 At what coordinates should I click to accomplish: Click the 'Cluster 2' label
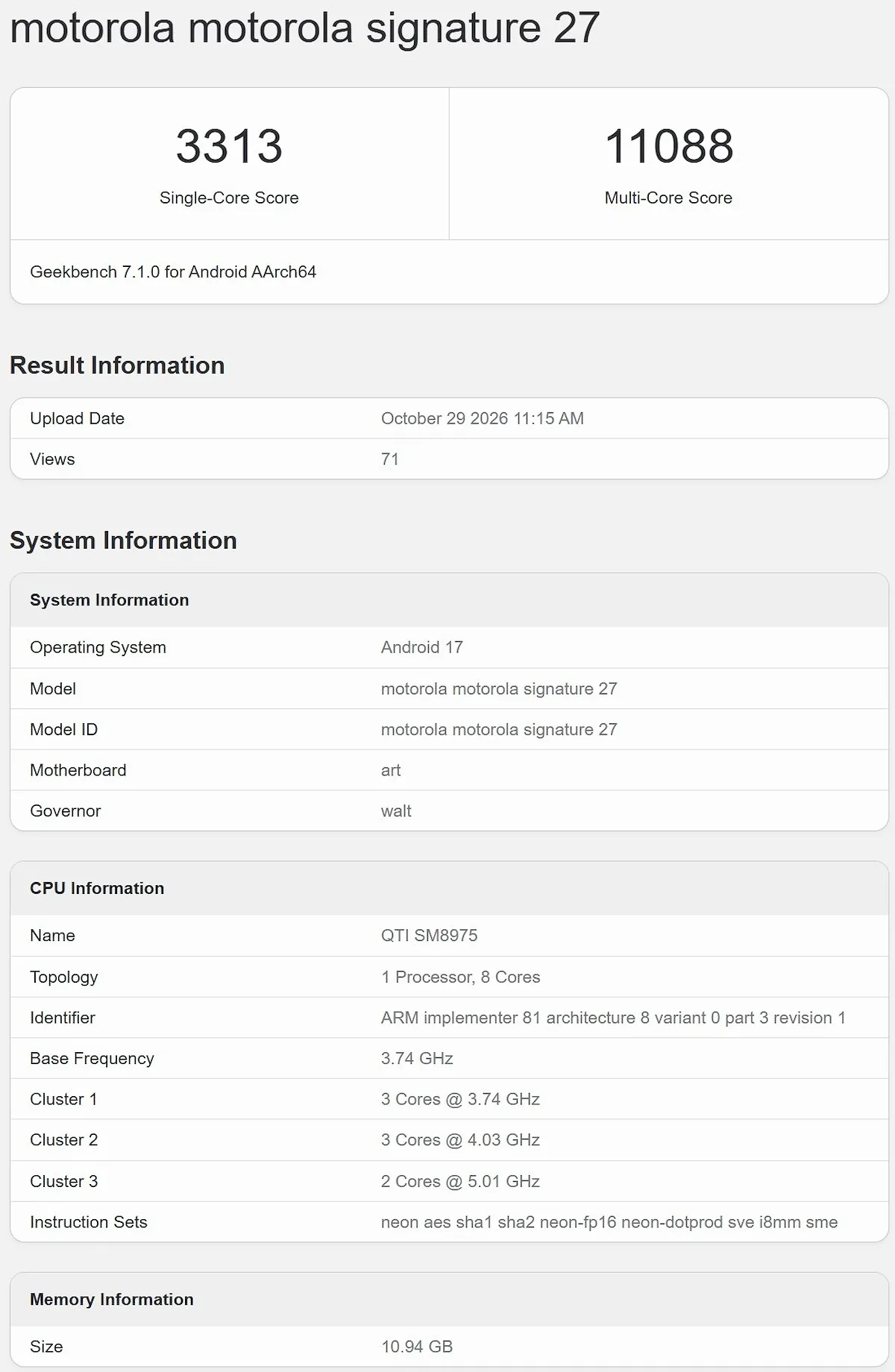point(63,1140)
